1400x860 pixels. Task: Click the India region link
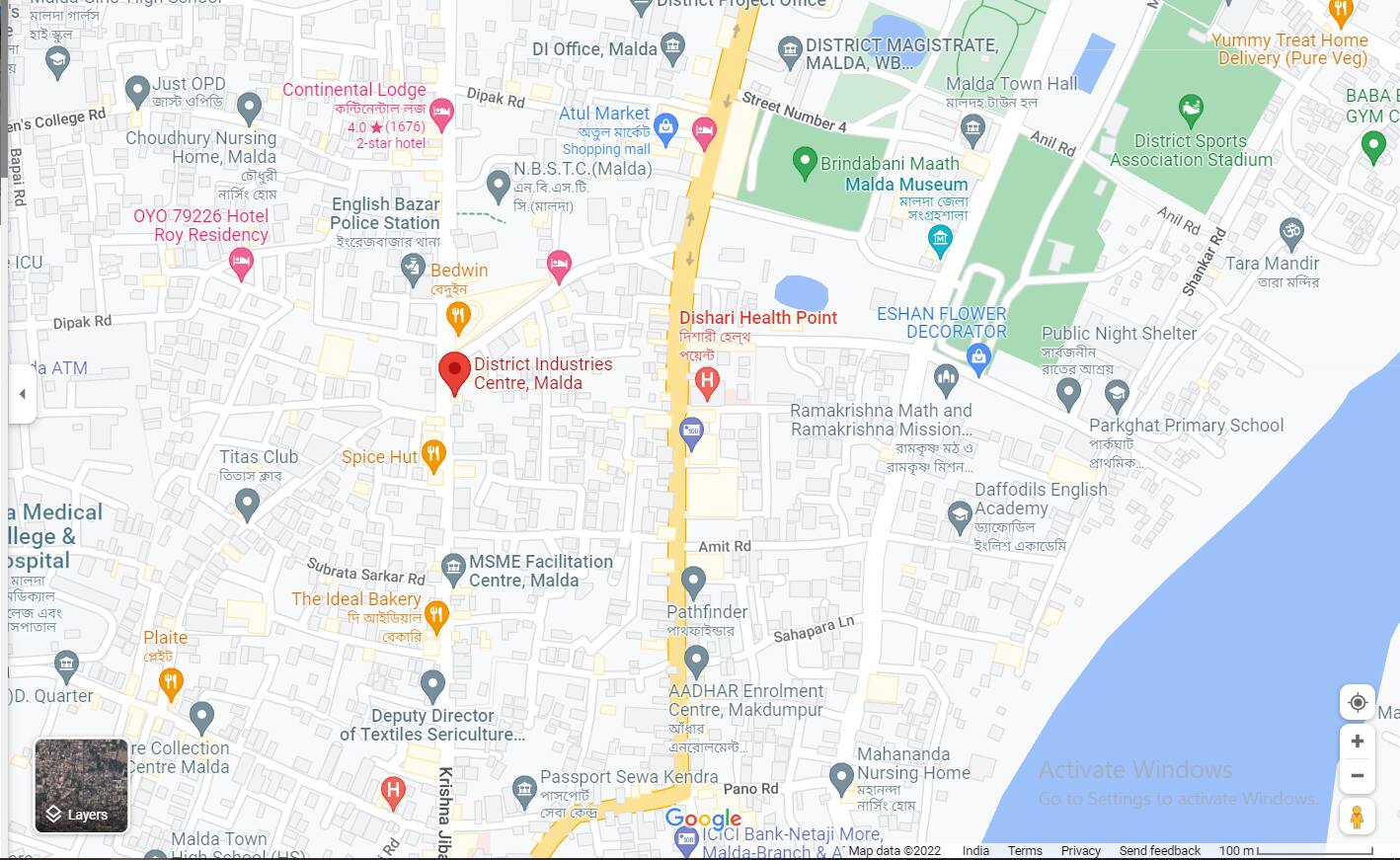[x=975, y=851]
